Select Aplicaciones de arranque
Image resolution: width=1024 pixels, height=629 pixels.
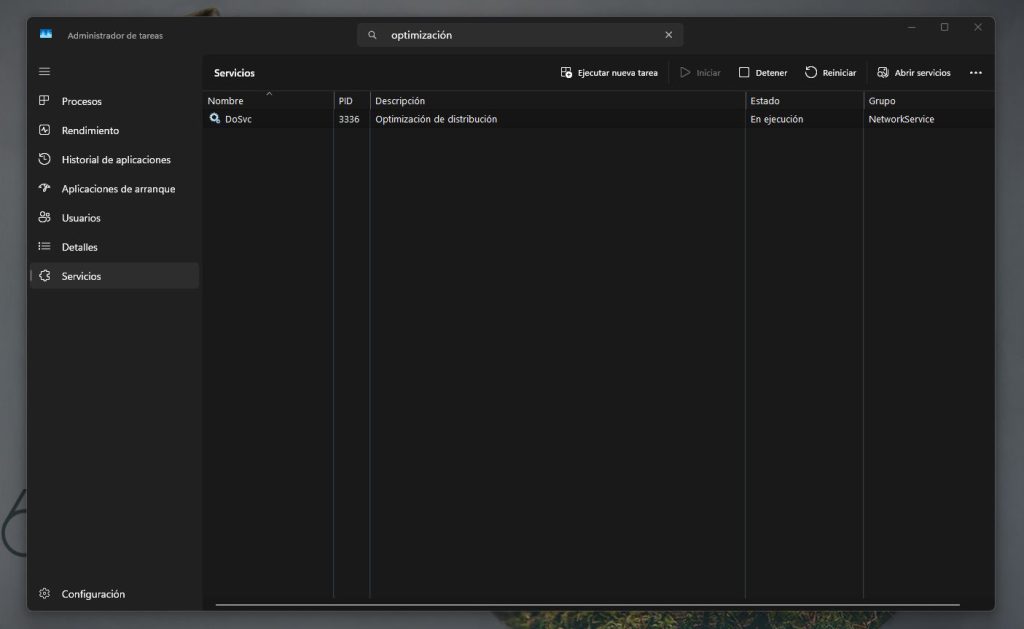pyautogui.click(x=117, y=189)
